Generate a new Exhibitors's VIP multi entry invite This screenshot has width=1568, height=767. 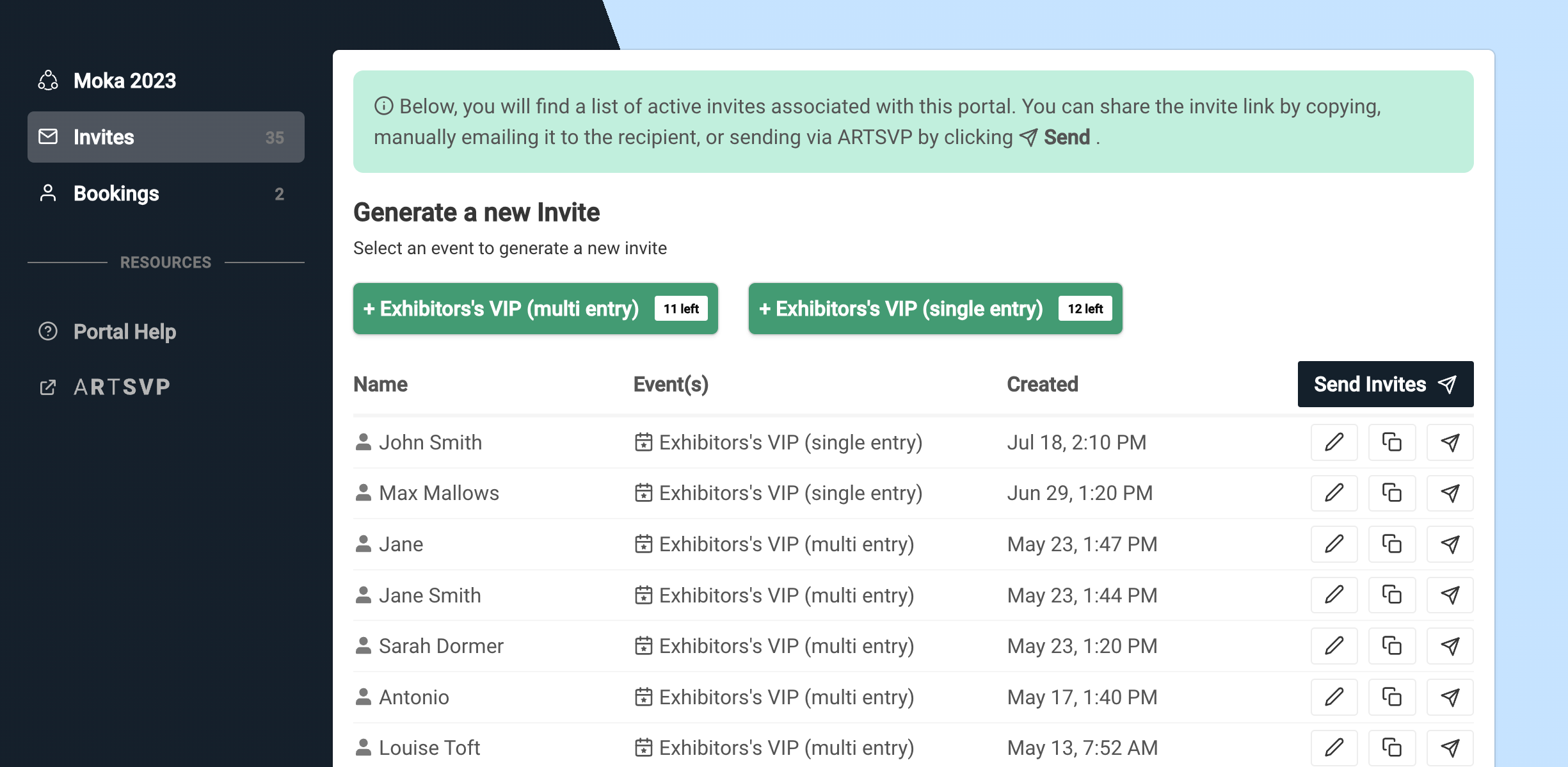pyautogui.click(x=535, y=309)
